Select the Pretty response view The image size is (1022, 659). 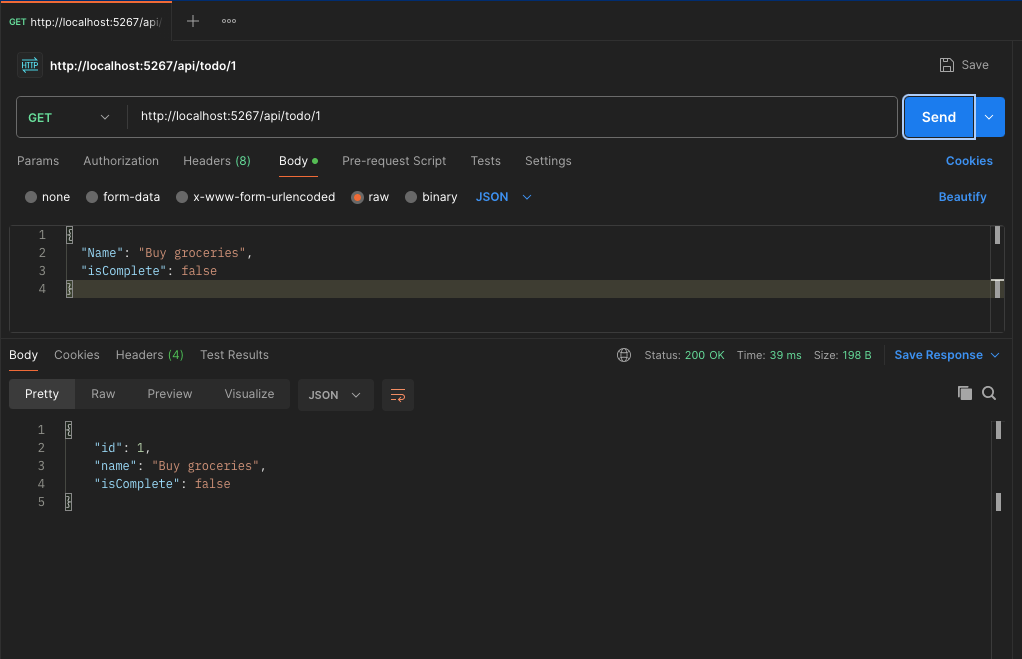(42, 394)
